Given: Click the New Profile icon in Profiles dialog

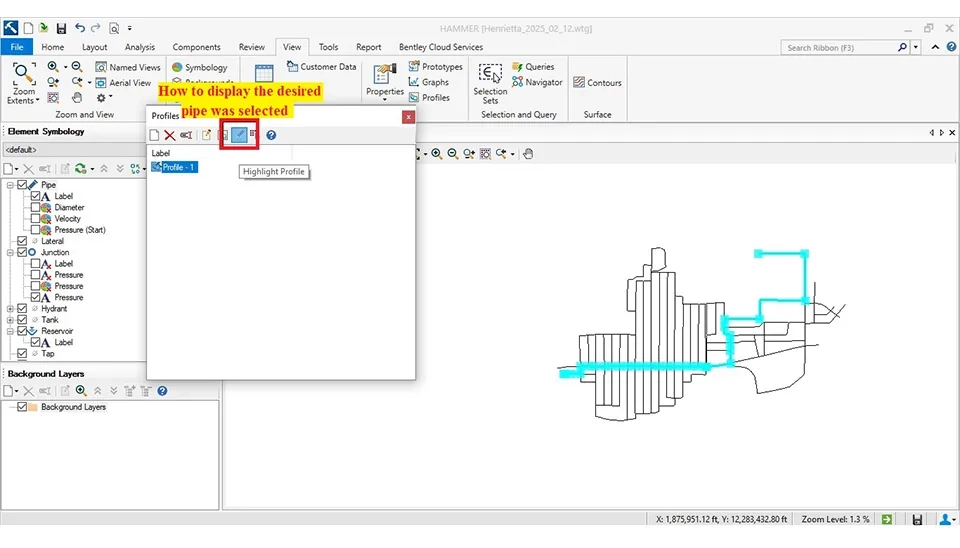Looking at the screenshot, I should tap(154, 135).
